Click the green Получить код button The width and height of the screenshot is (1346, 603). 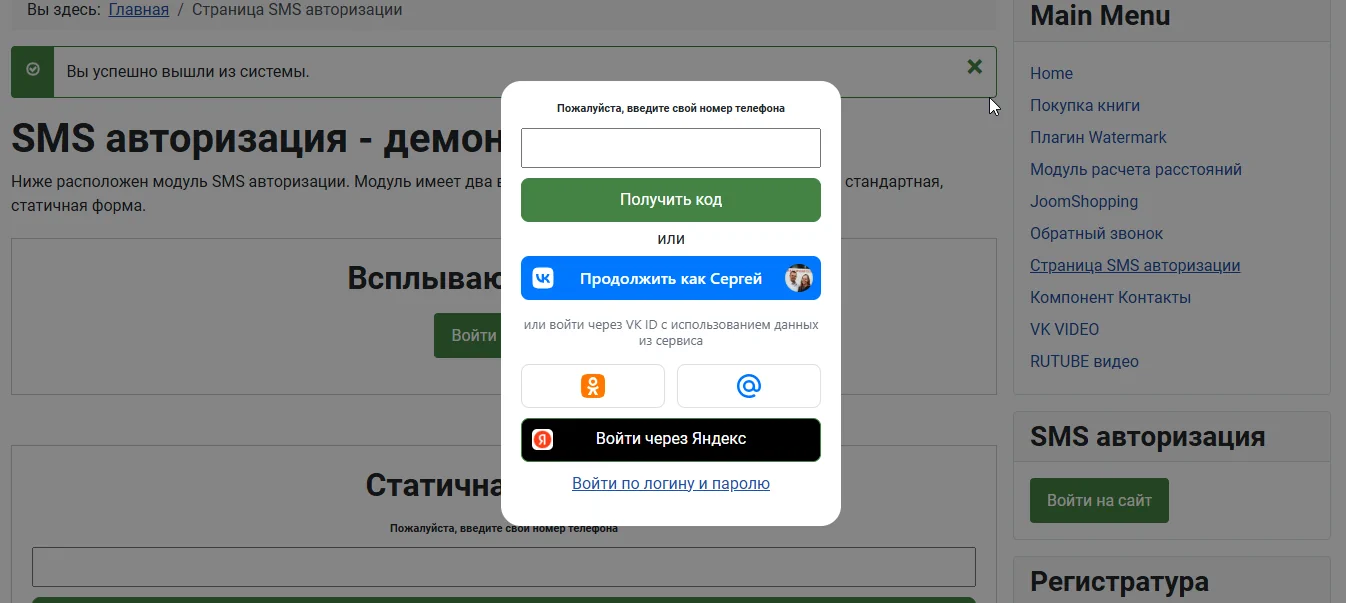[671, 200]
